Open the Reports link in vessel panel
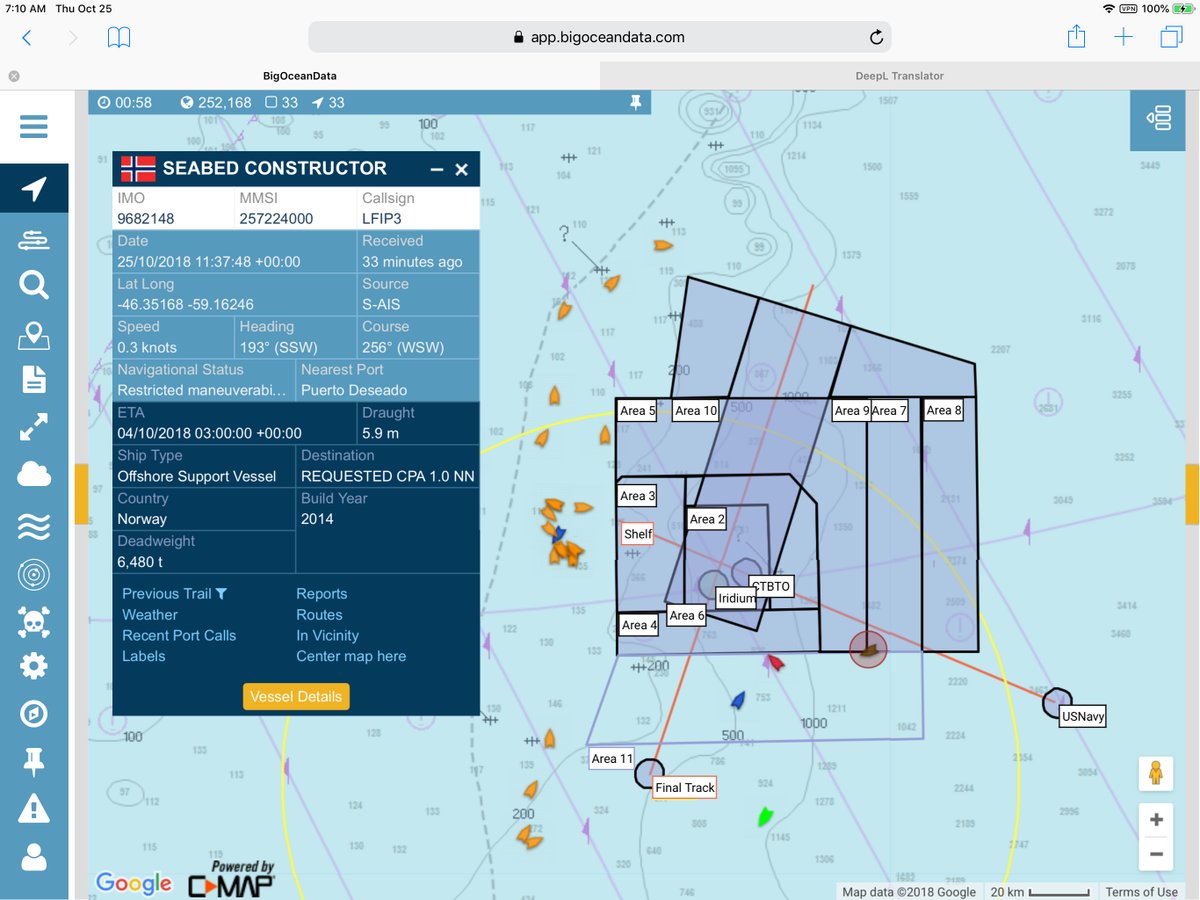This screenshot has width=1200, height=900. (x=322, y=594)
